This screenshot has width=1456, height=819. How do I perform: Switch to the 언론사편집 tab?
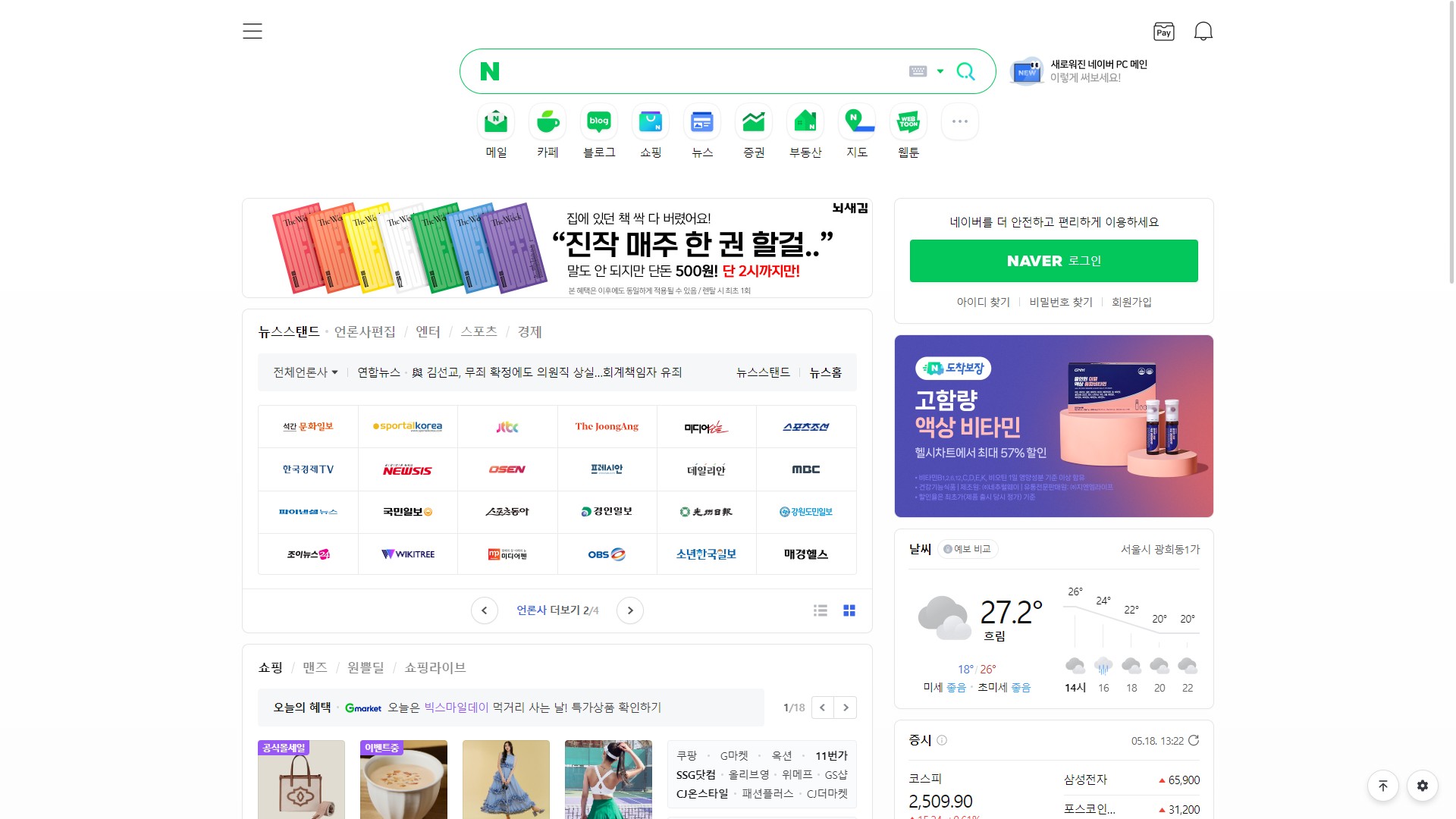click(365, 332)
